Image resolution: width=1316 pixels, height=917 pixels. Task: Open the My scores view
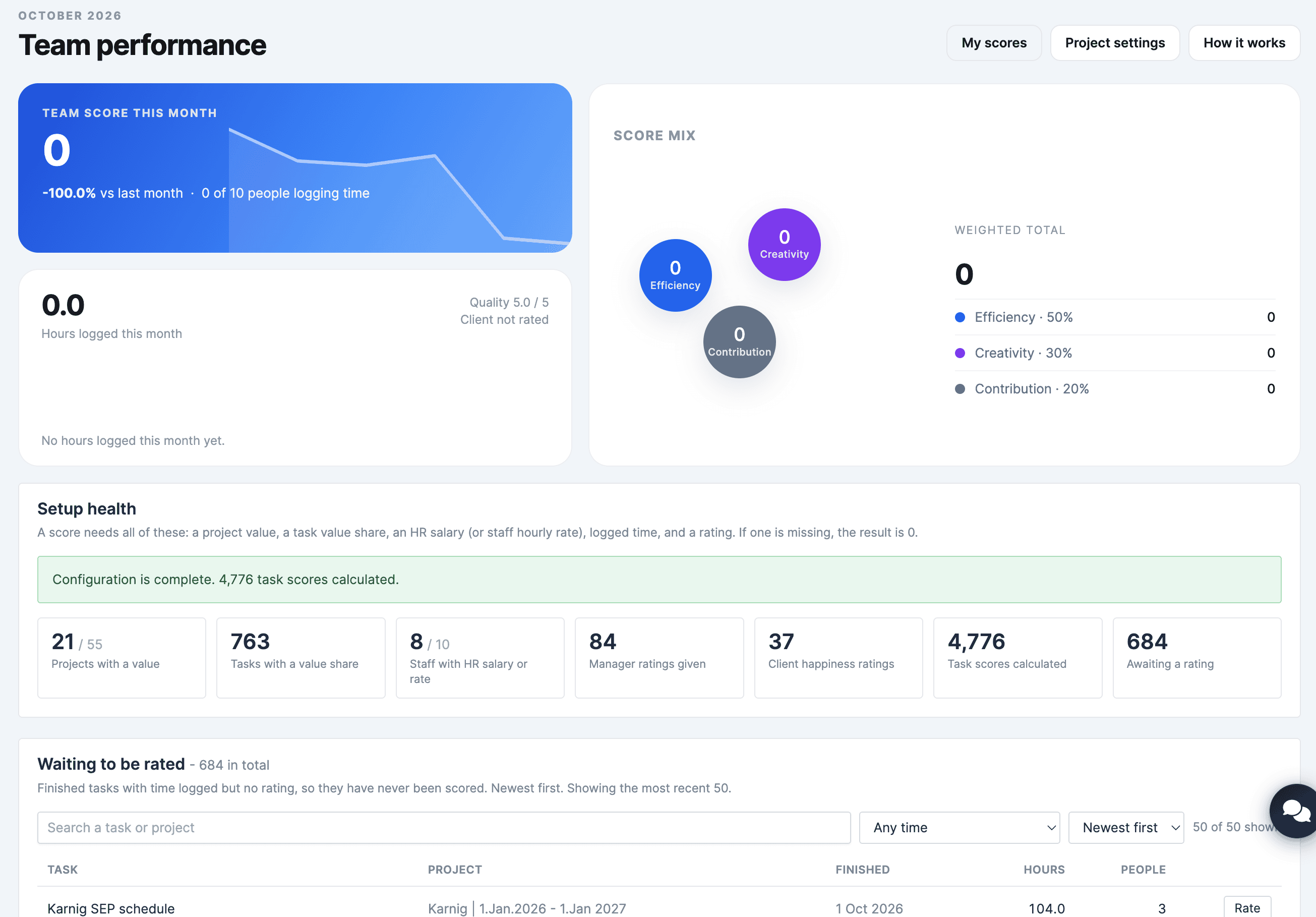[x=994, y=43]
